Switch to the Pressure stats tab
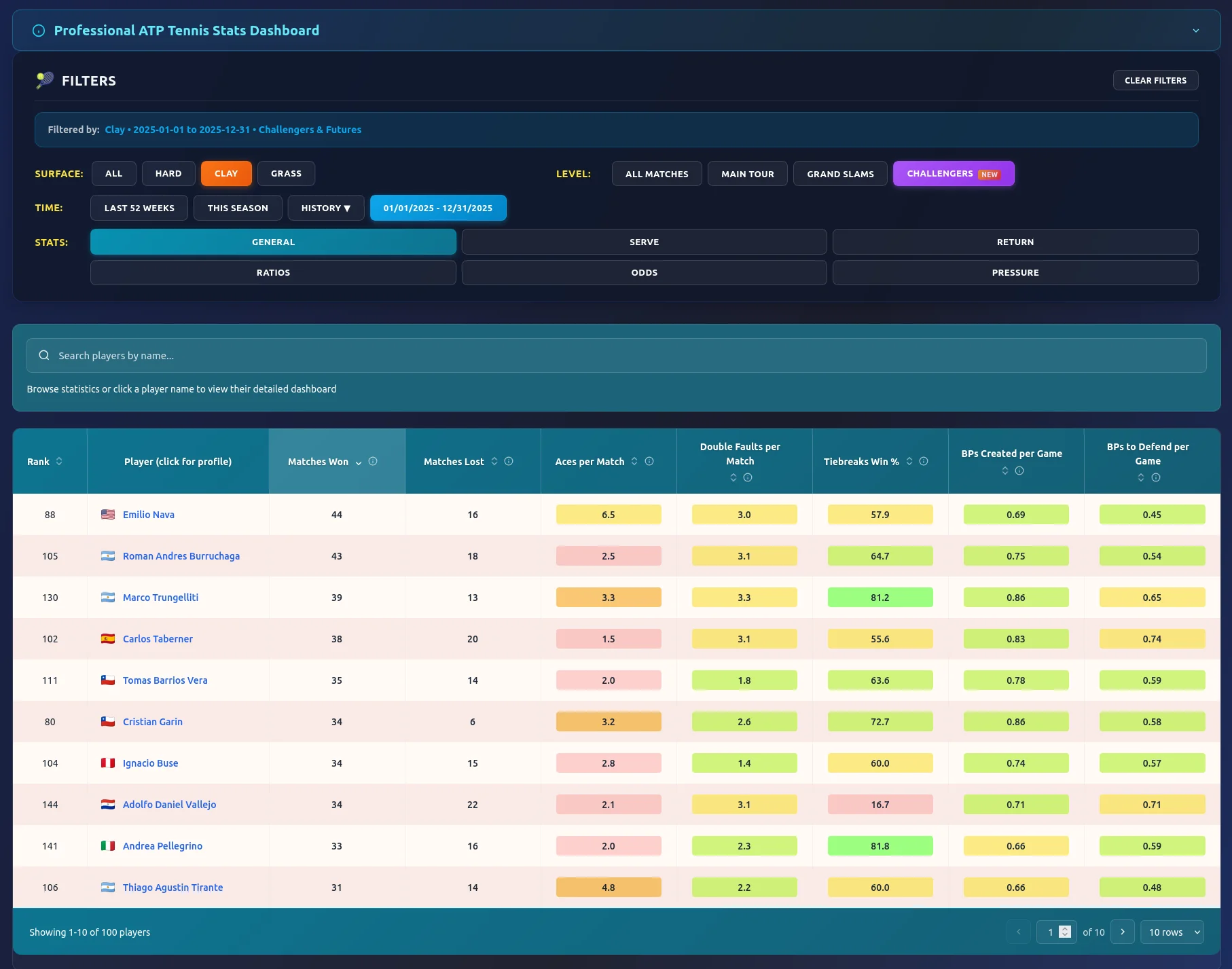Image resolution: width=1232 pixels, height=969 pixels. tap(1015, 272)
